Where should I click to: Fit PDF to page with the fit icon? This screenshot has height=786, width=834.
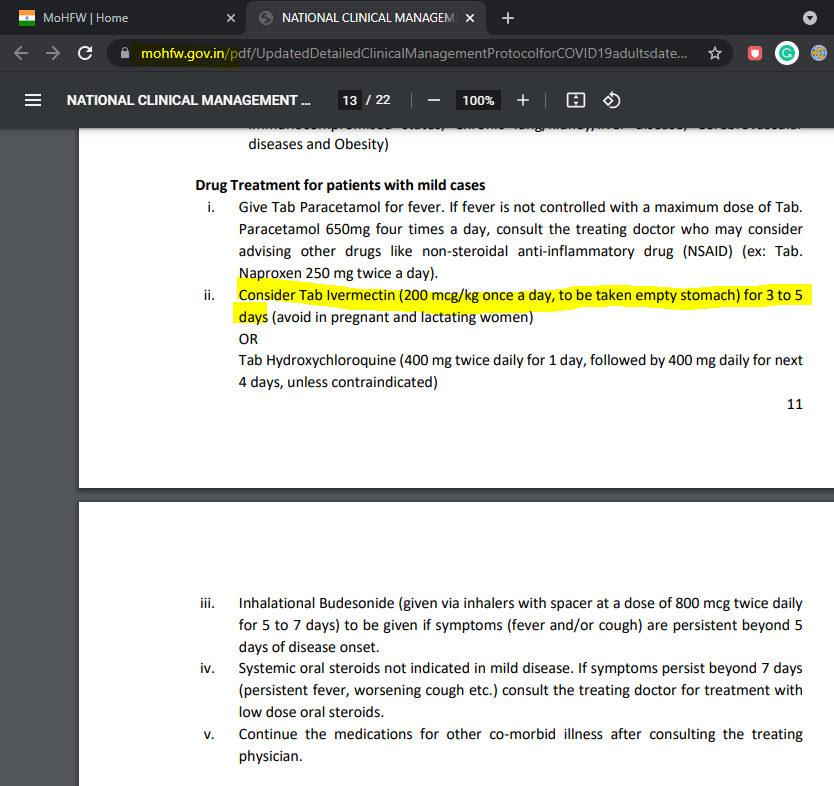pyautogui.click(x=576, y=100)
